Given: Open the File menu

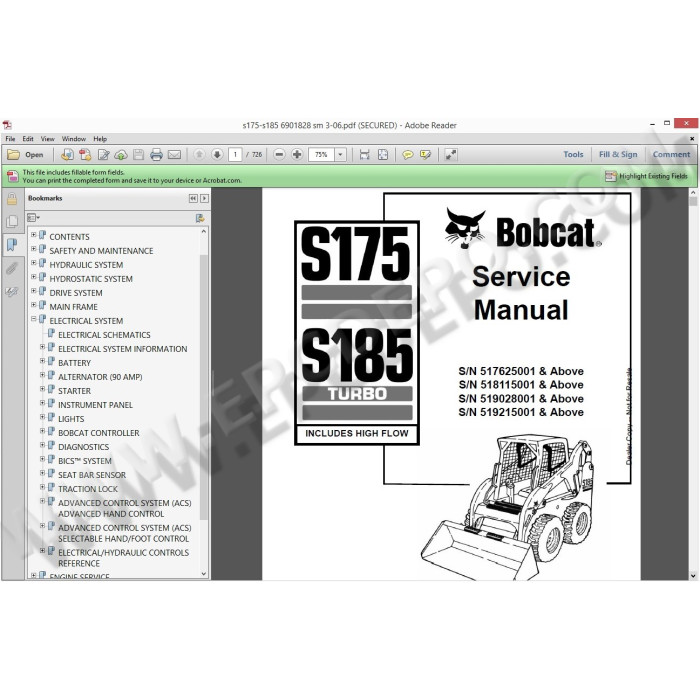Looking at the screenshot, I should 10,139.
